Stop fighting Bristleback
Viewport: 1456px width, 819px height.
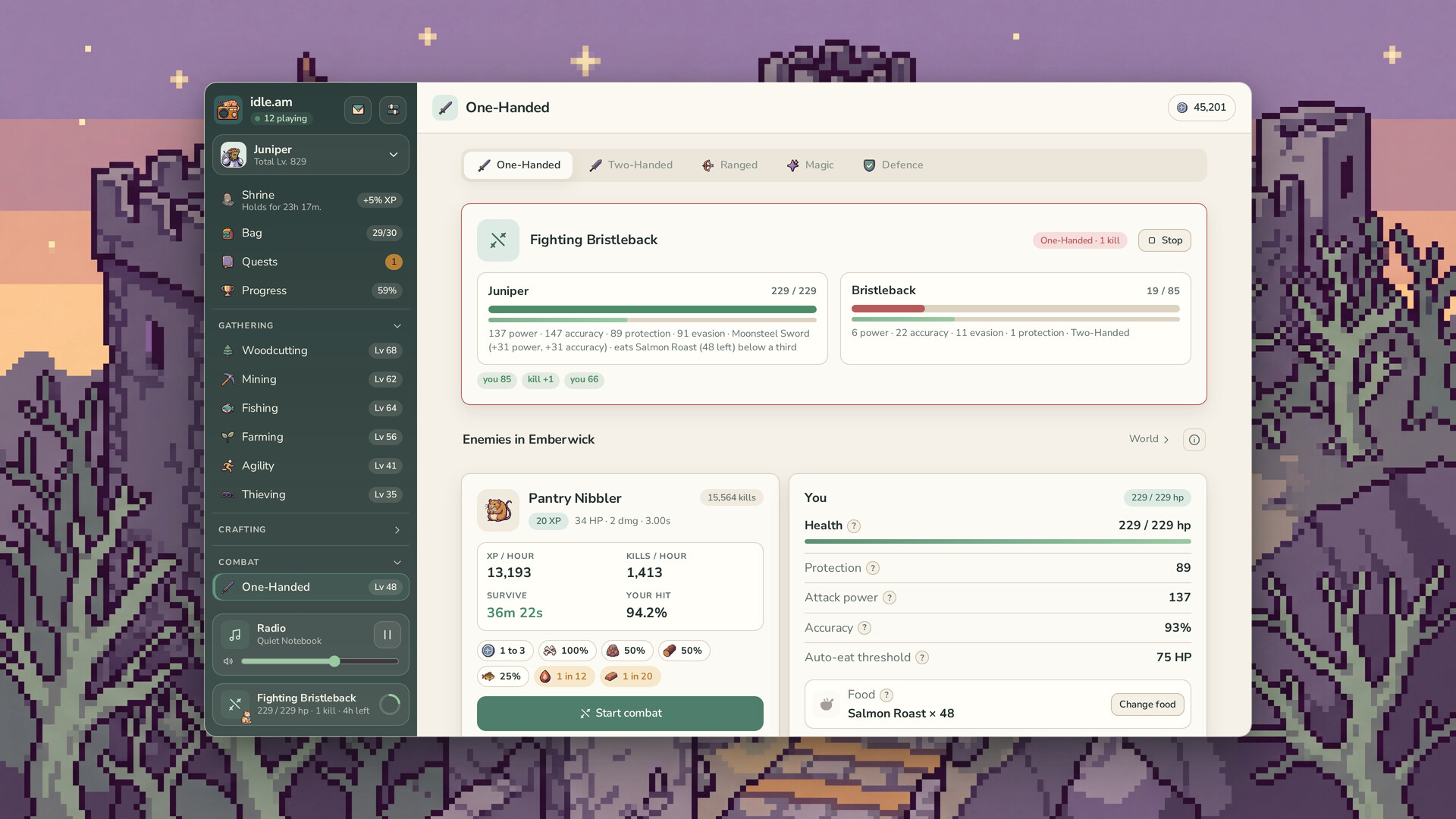[x=1165, y=240]
